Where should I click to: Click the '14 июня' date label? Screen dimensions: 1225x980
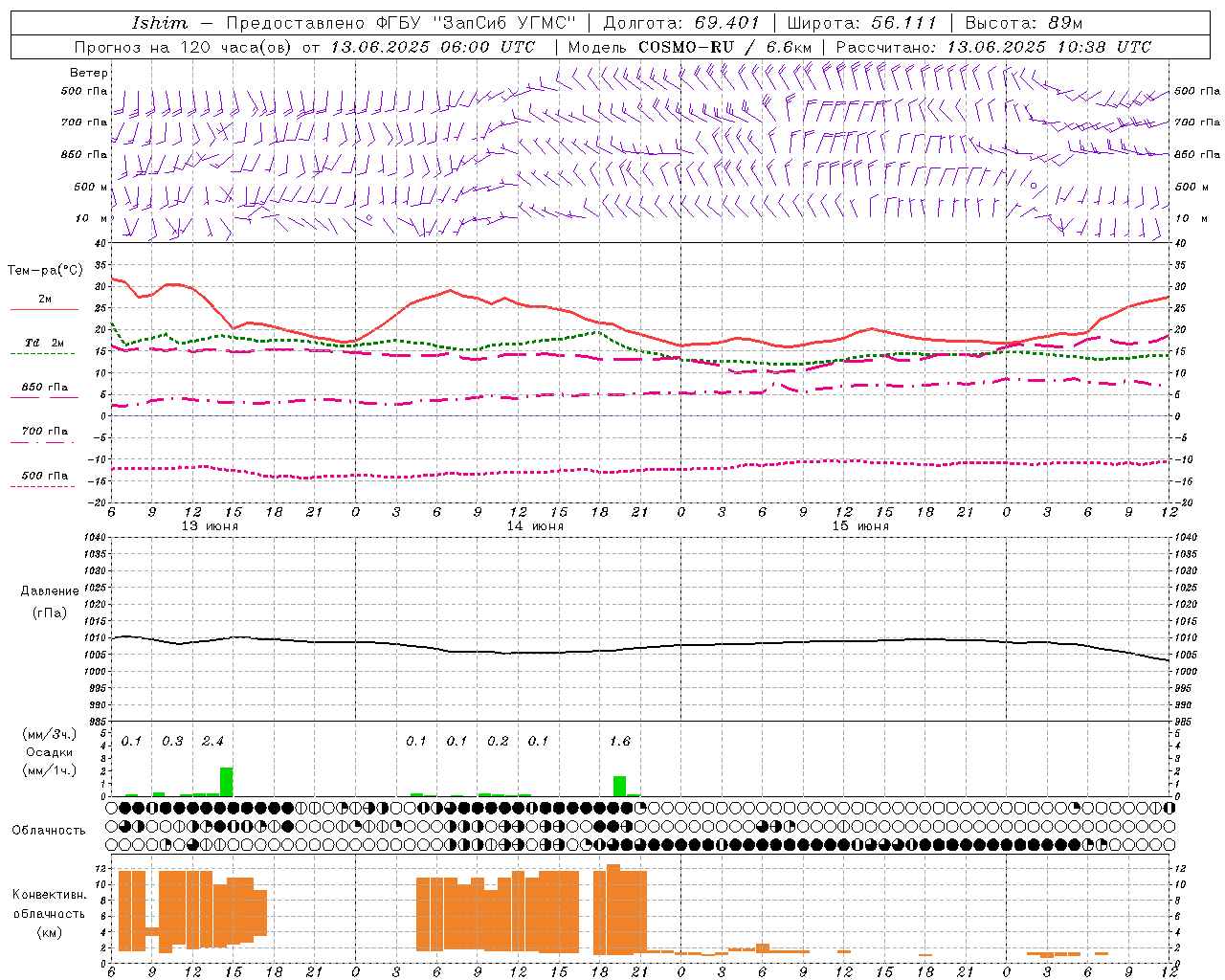tap(535, 526)
